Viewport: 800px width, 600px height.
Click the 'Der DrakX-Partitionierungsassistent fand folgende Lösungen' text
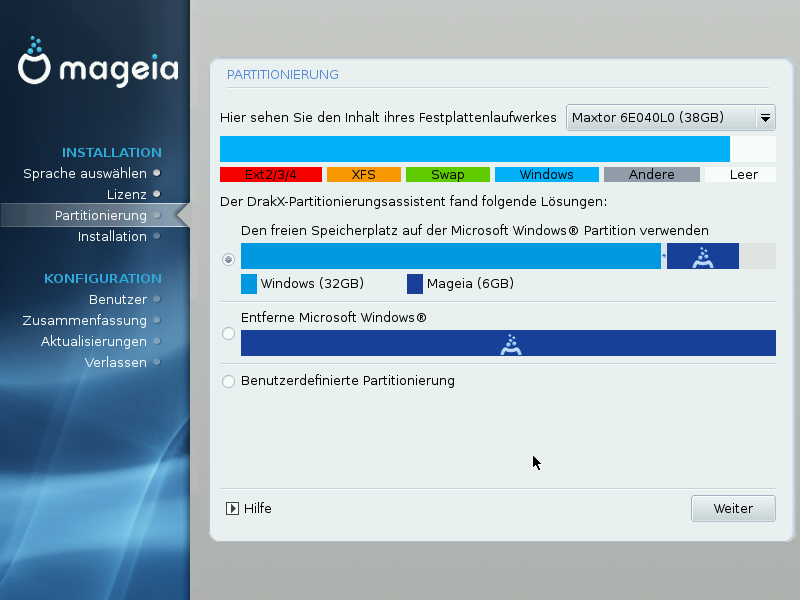point(414,202)
